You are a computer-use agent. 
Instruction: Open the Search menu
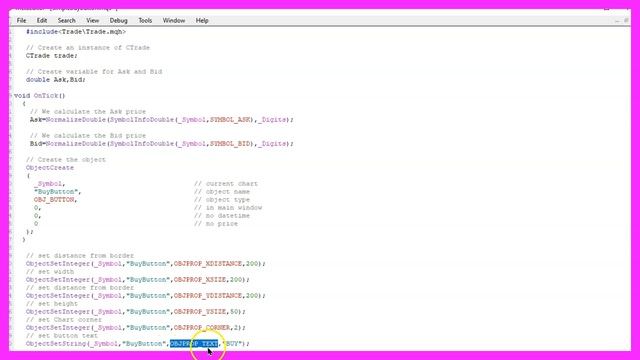67,20
